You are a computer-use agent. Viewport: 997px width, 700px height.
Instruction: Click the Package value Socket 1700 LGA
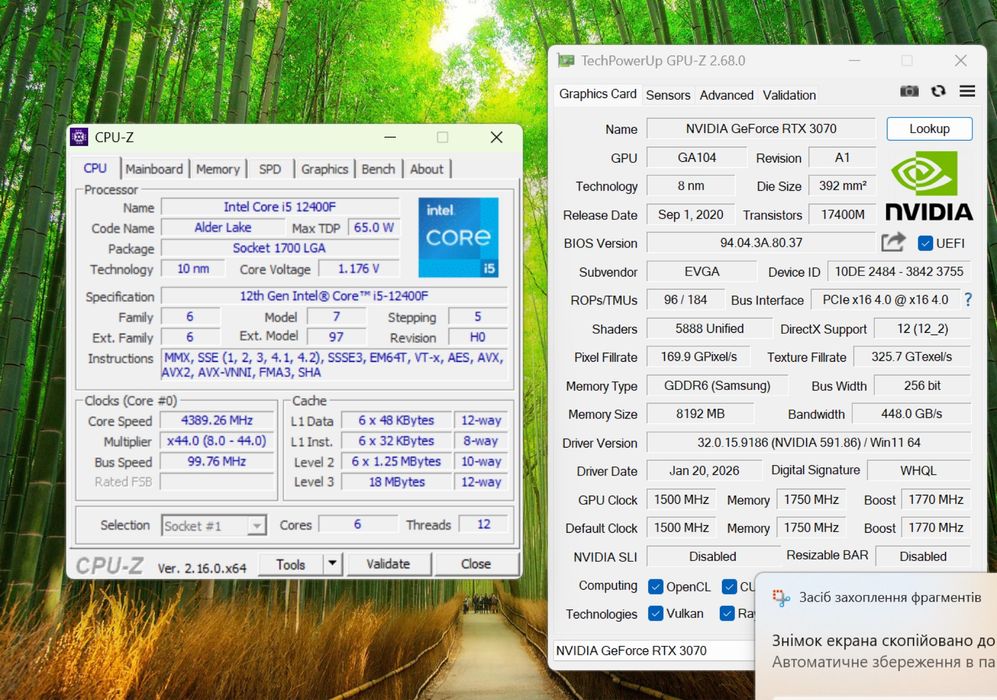point(280,248)
